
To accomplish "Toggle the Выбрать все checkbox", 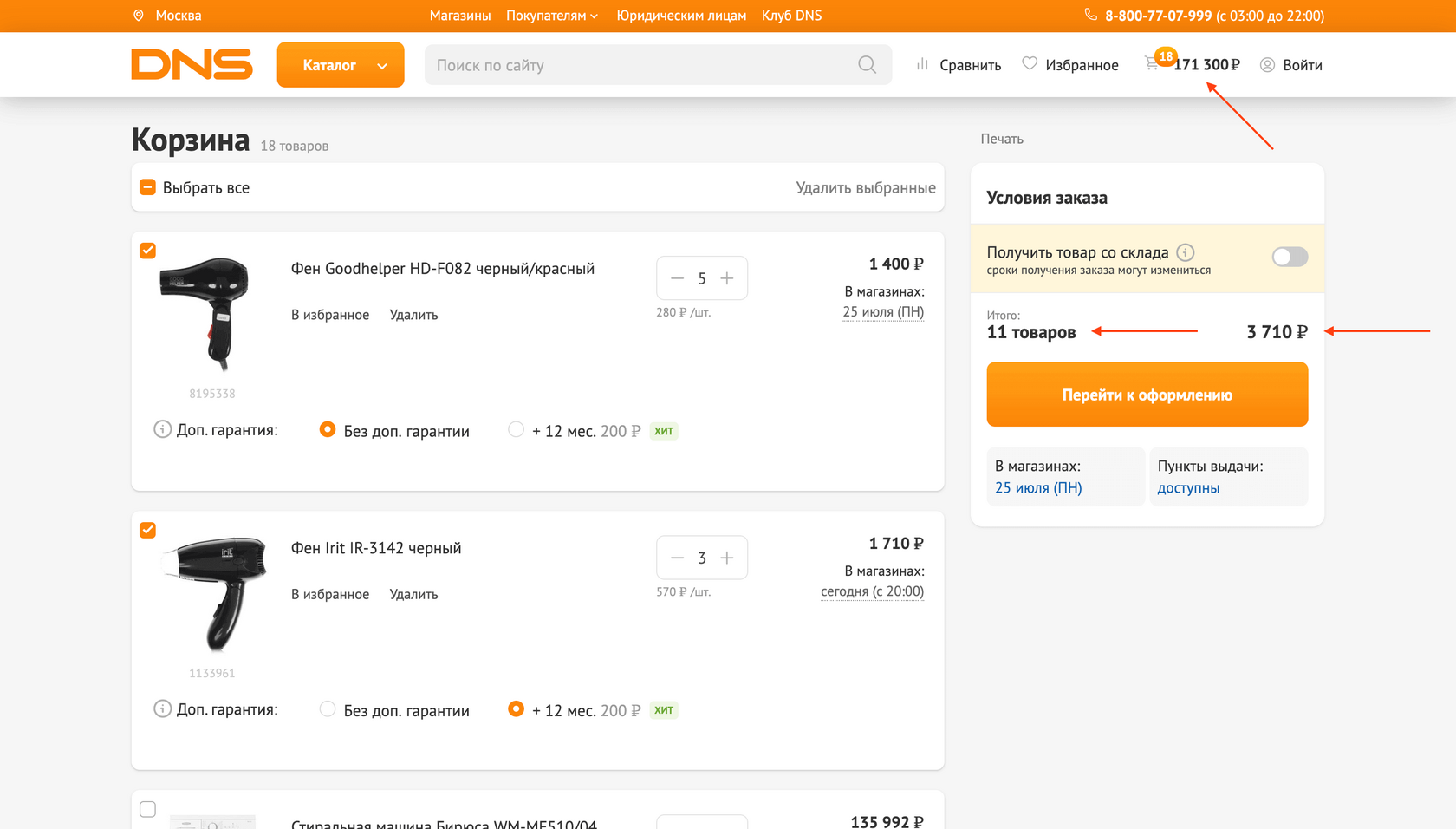I will pos(147,187).
